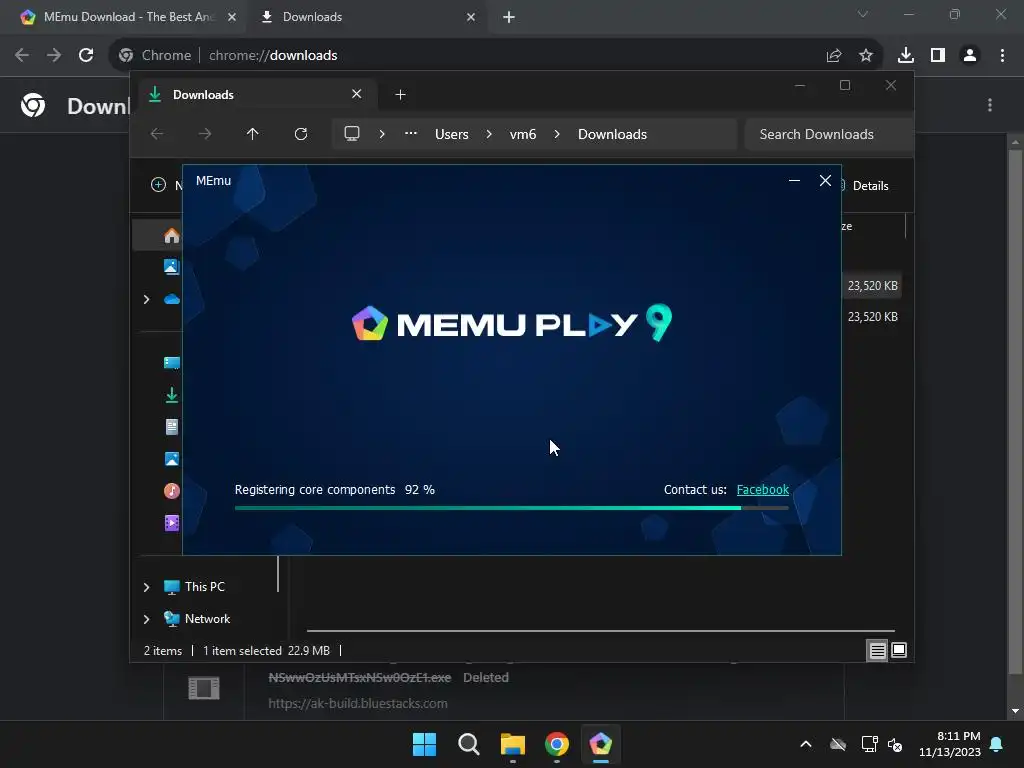Minimize the MEmu installer window

tap(794, 181)
